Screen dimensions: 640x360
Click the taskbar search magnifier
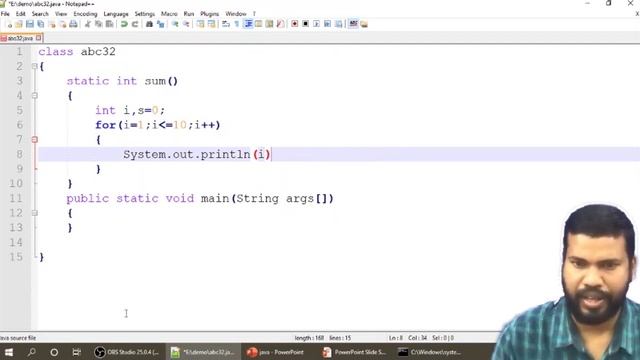31,352
